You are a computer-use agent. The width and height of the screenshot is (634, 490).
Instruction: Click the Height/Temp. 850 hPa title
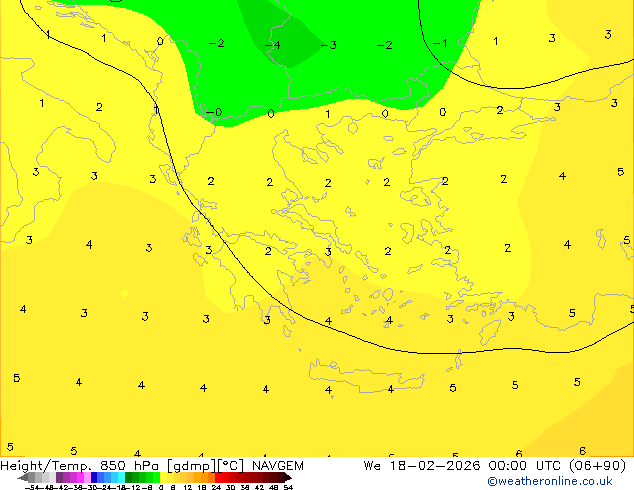click(80, 466)
